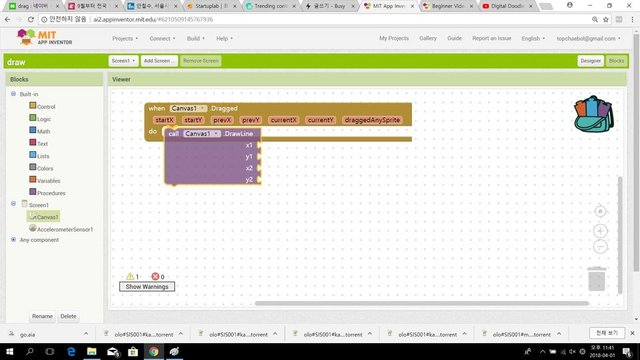This screenshot has height=360, width=640.
Task: Open the Guide link
Action: tap(454, 38)
